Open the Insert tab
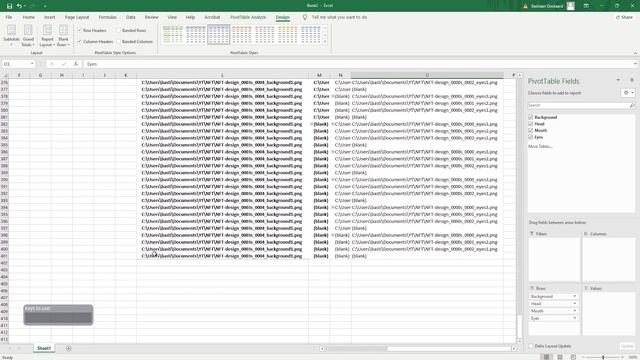Screen dimensions: 640x360 (49, 17)
